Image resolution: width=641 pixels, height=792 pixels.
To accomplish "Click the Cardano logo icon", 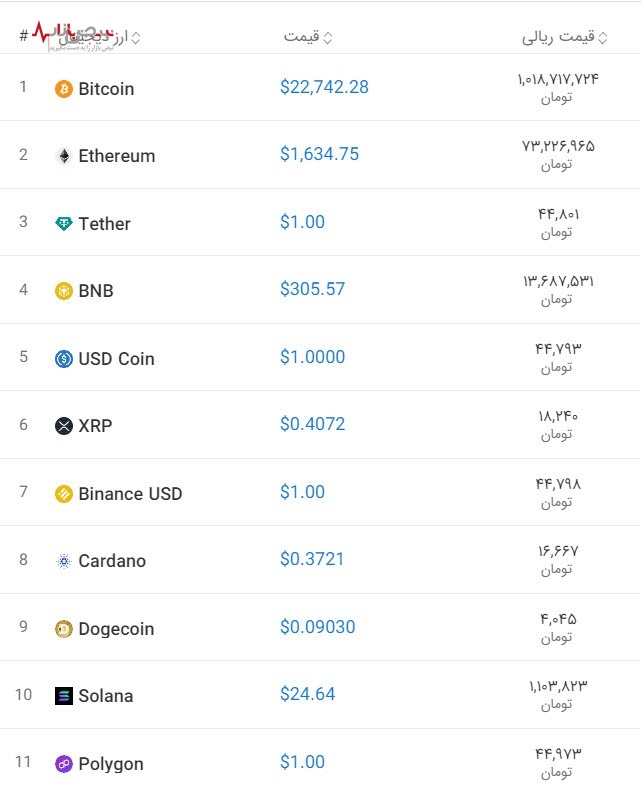I will [64, 561].
